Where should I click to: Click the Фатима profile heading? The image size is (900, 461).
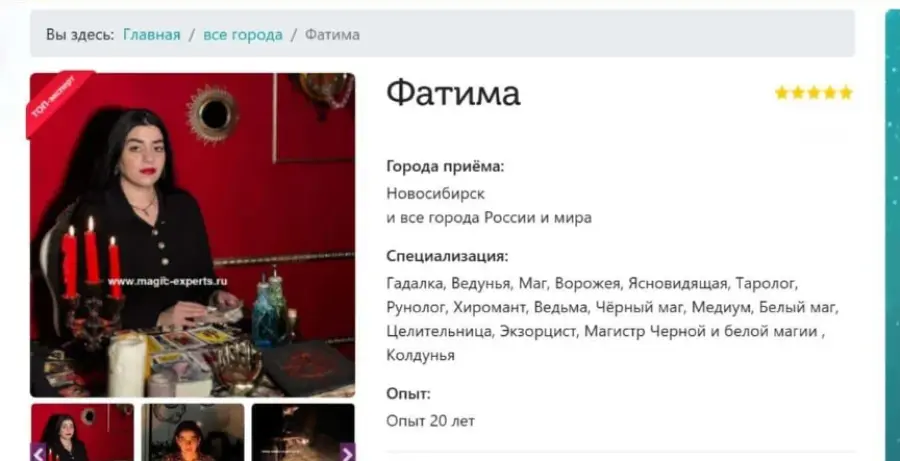[x=453, y=94]
